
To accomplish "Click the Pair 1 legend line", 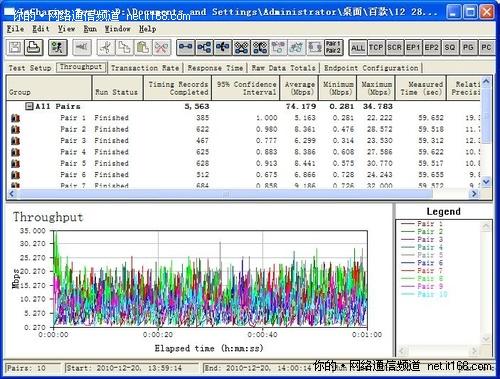I will [x=422, y=224].
